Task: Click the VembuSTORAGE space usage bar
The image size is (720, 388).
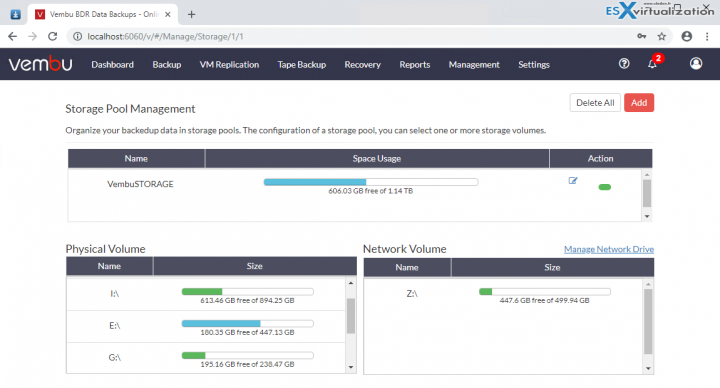Action: click(371, 182)
